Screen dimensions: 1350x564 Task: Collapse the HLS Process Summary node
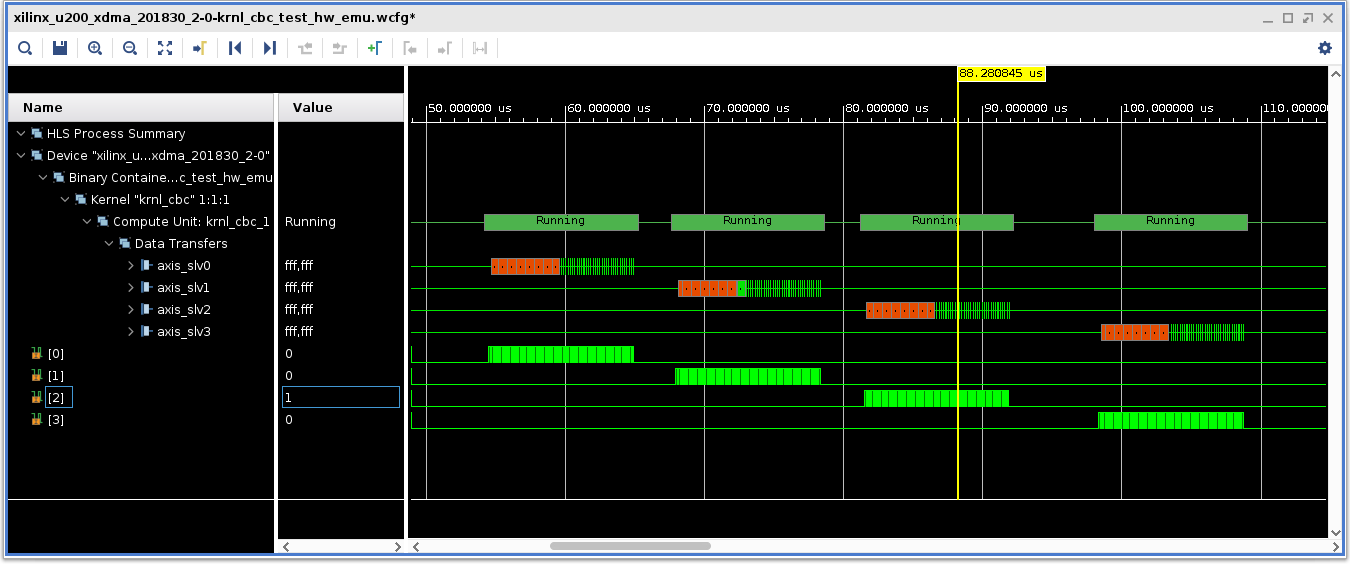click(x=22, y=134)
